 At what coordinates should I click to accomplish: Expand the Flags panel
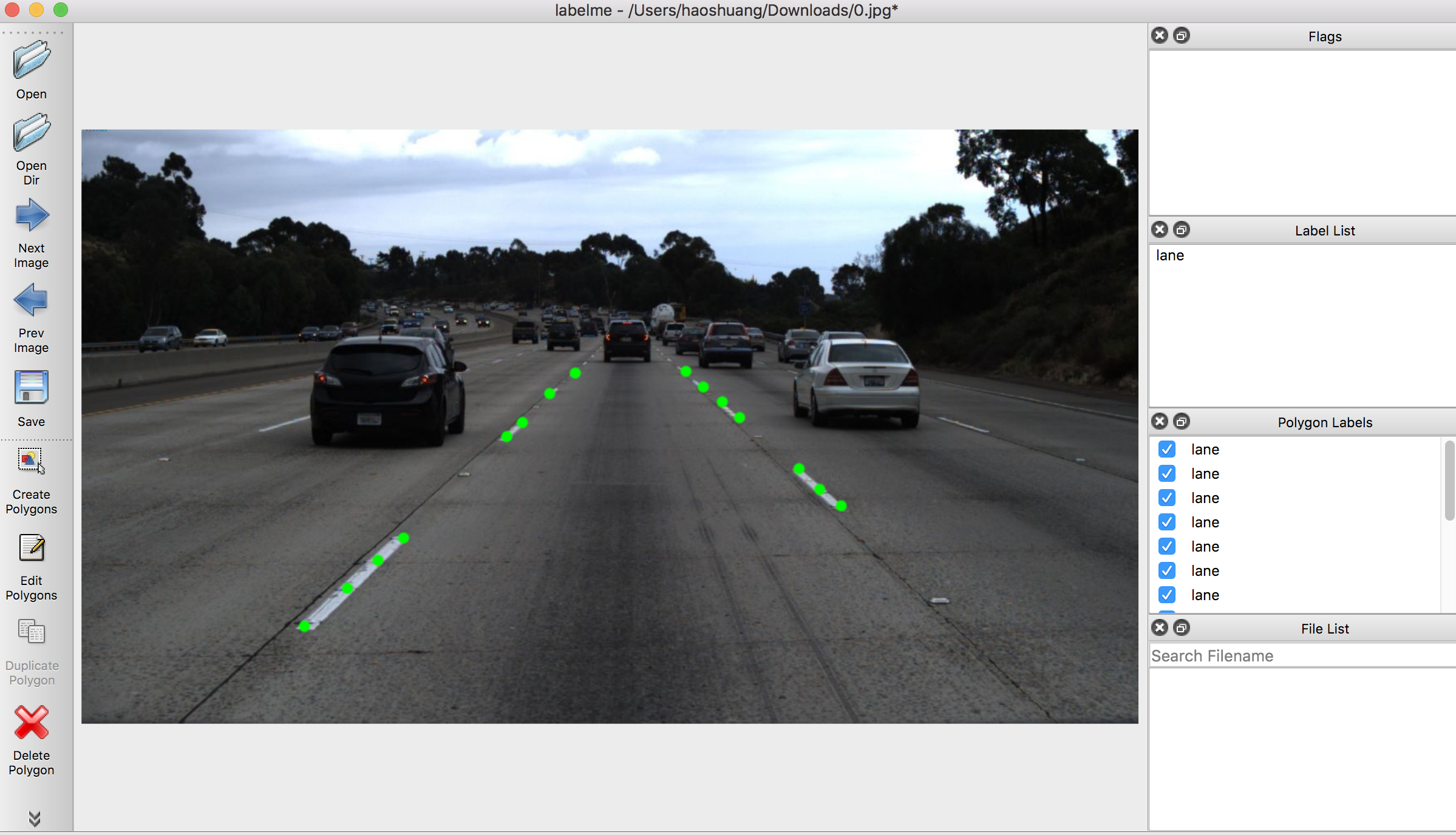pyautogui.click(x=1180, y=35)
